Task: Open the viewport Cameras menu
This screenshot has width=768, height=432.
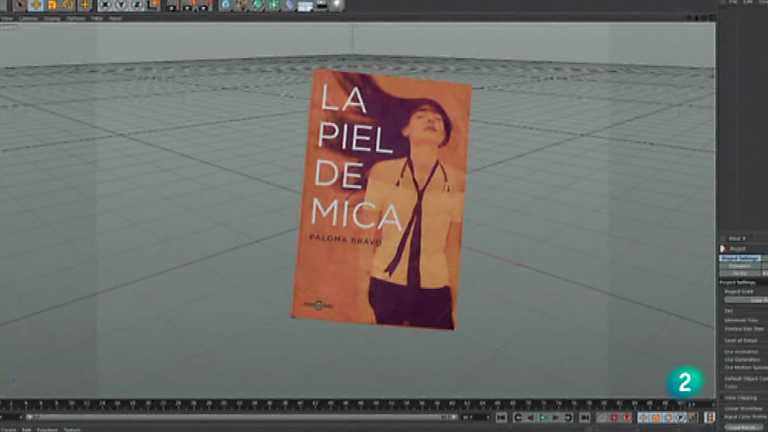Action: pos(28,18)
